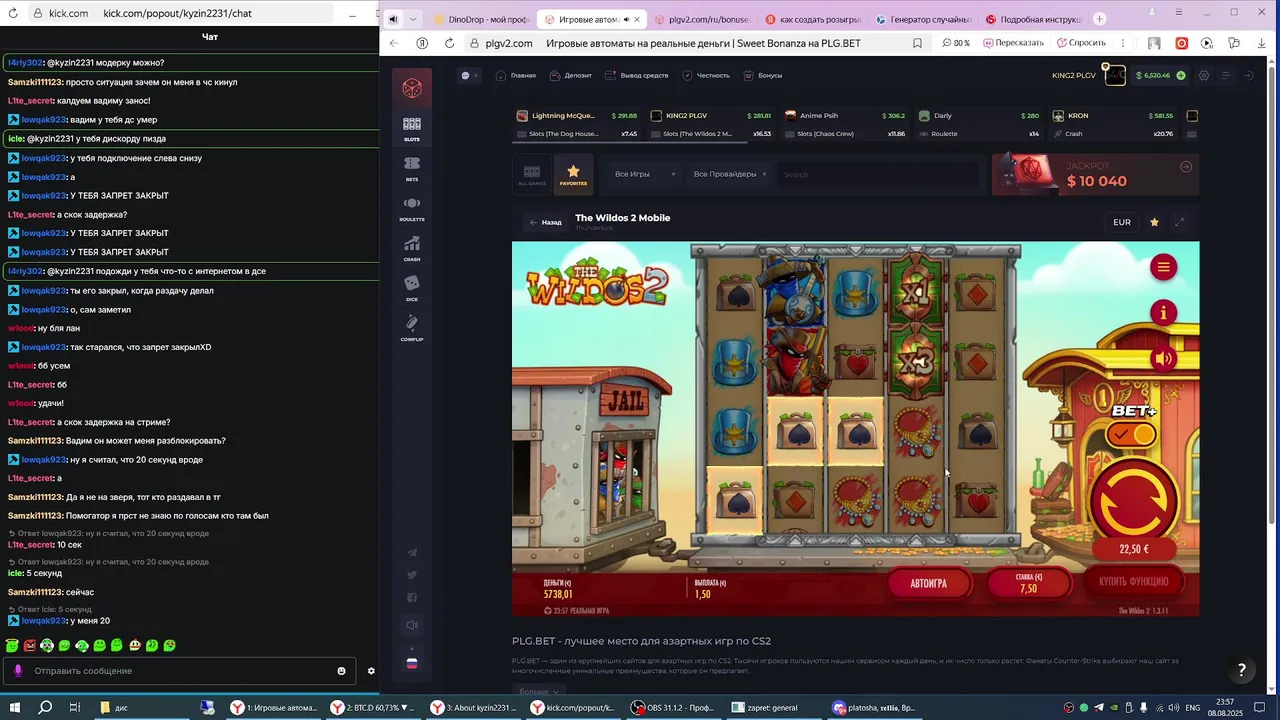Click the КУПИТЬ ФУНКЦИЮ button
Image resolution: width=1280 pixels, height=720 pixels.
[1134, 582]
